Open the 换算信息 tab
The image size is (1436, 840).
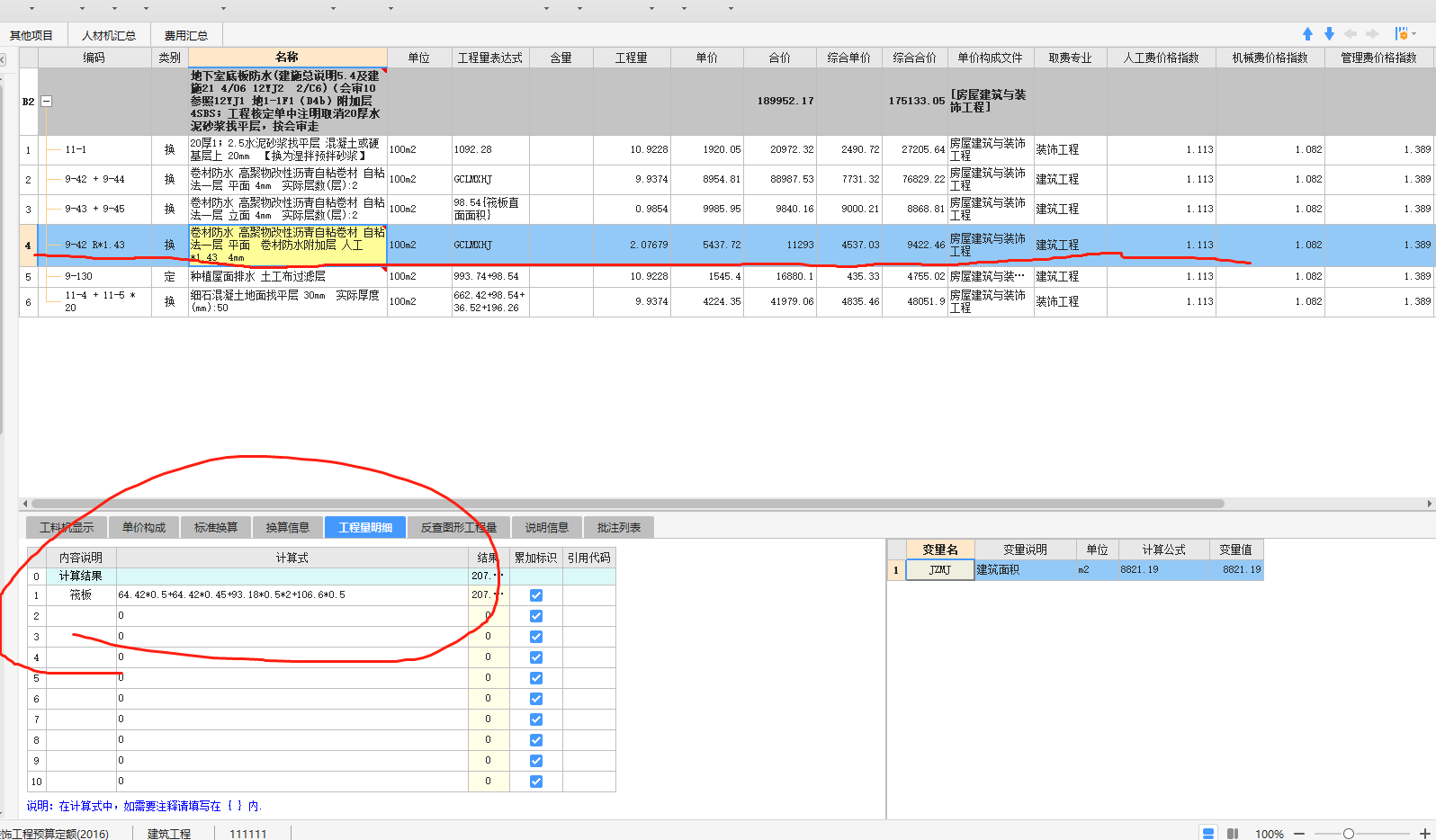point(288,527)
